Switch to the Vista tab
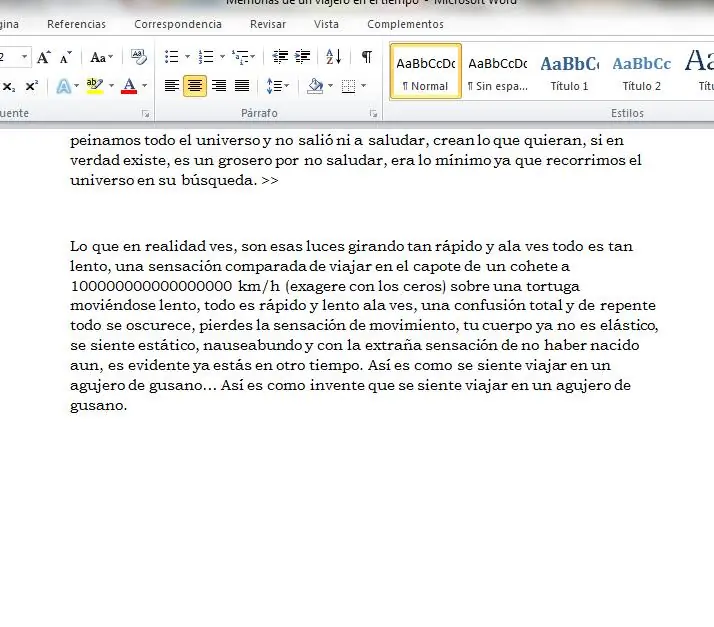The width and height of the screenshot is (714, 627). click(326, 24)
